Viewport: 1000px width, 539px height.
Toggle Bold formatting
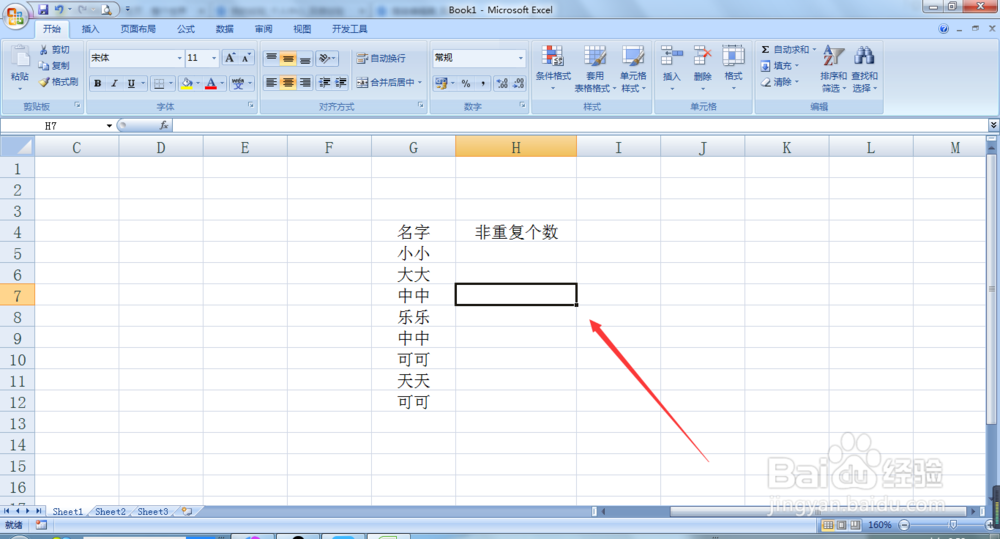(x=98, y=83)
